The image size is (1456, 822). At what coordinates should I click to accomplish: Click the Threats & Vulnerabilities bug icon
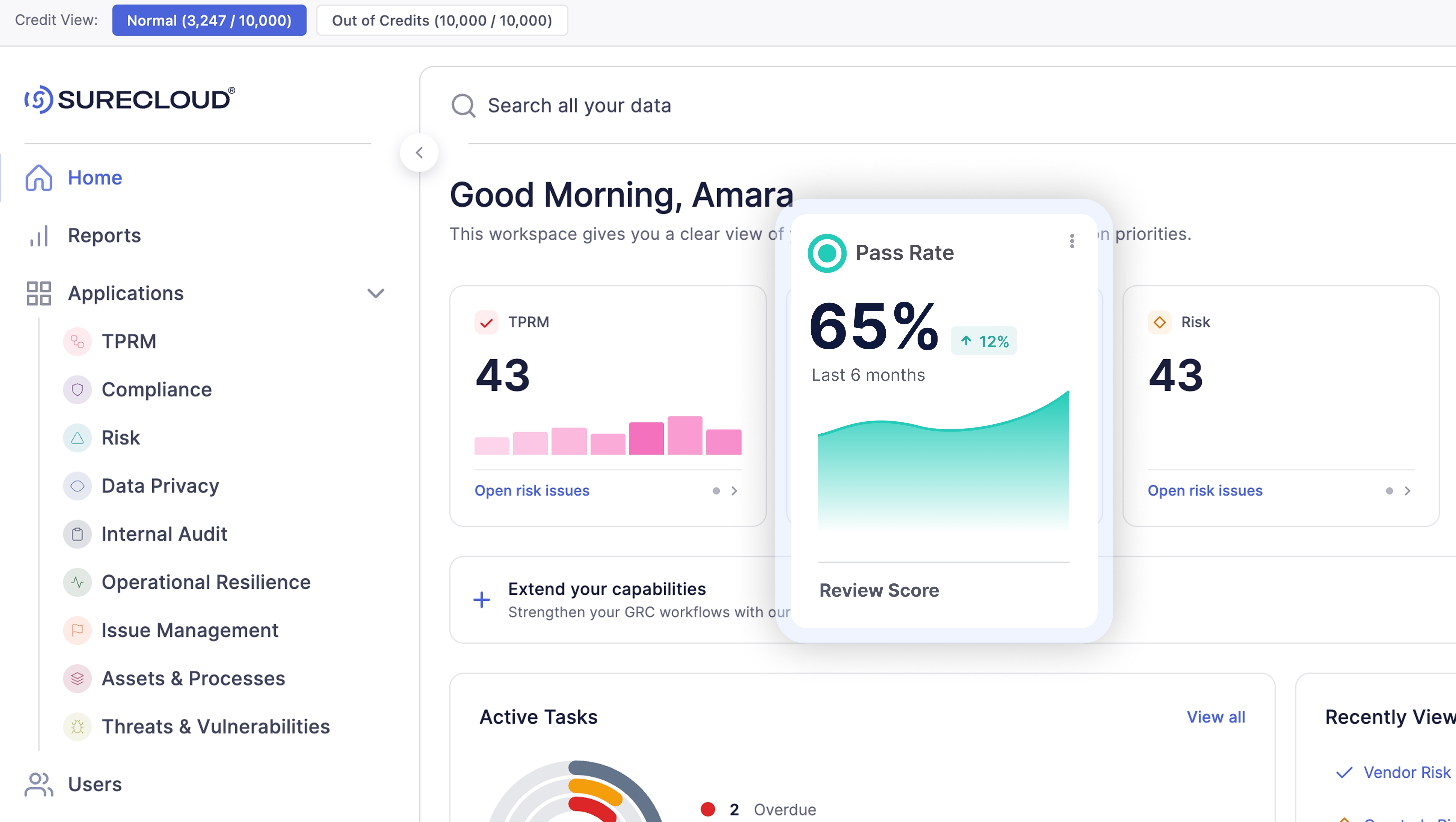pyautogui.click(x=77, y=726)
